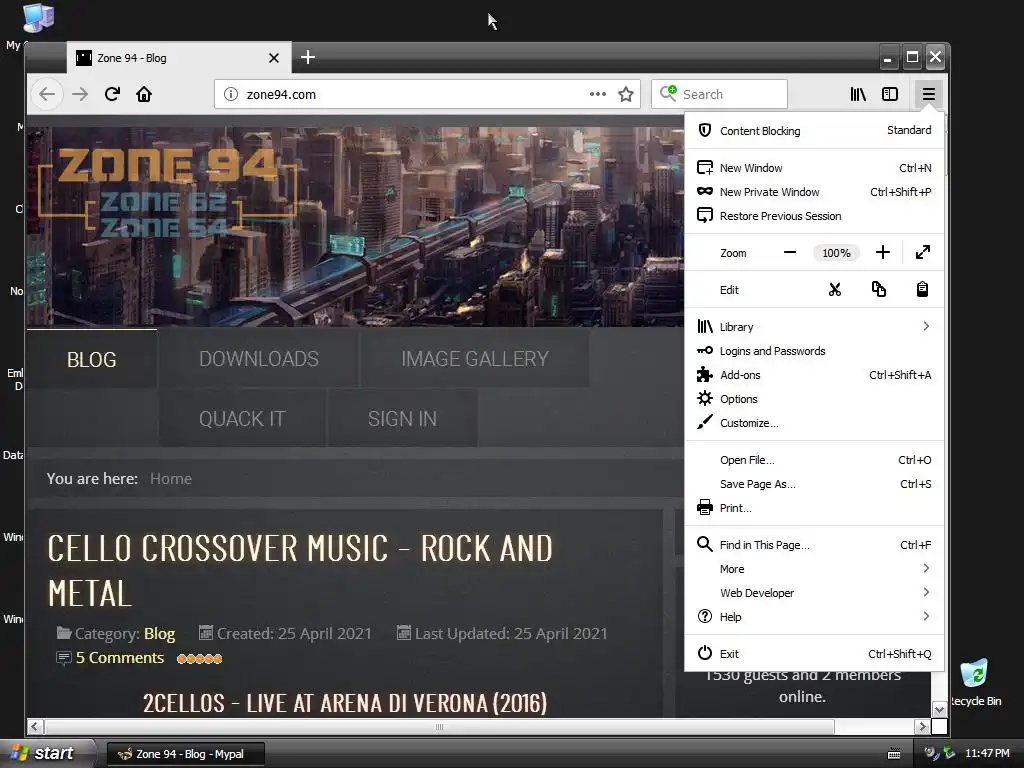1024x768 pixels.
Task: Open Logins and Passwords
Action: point(814,351)
